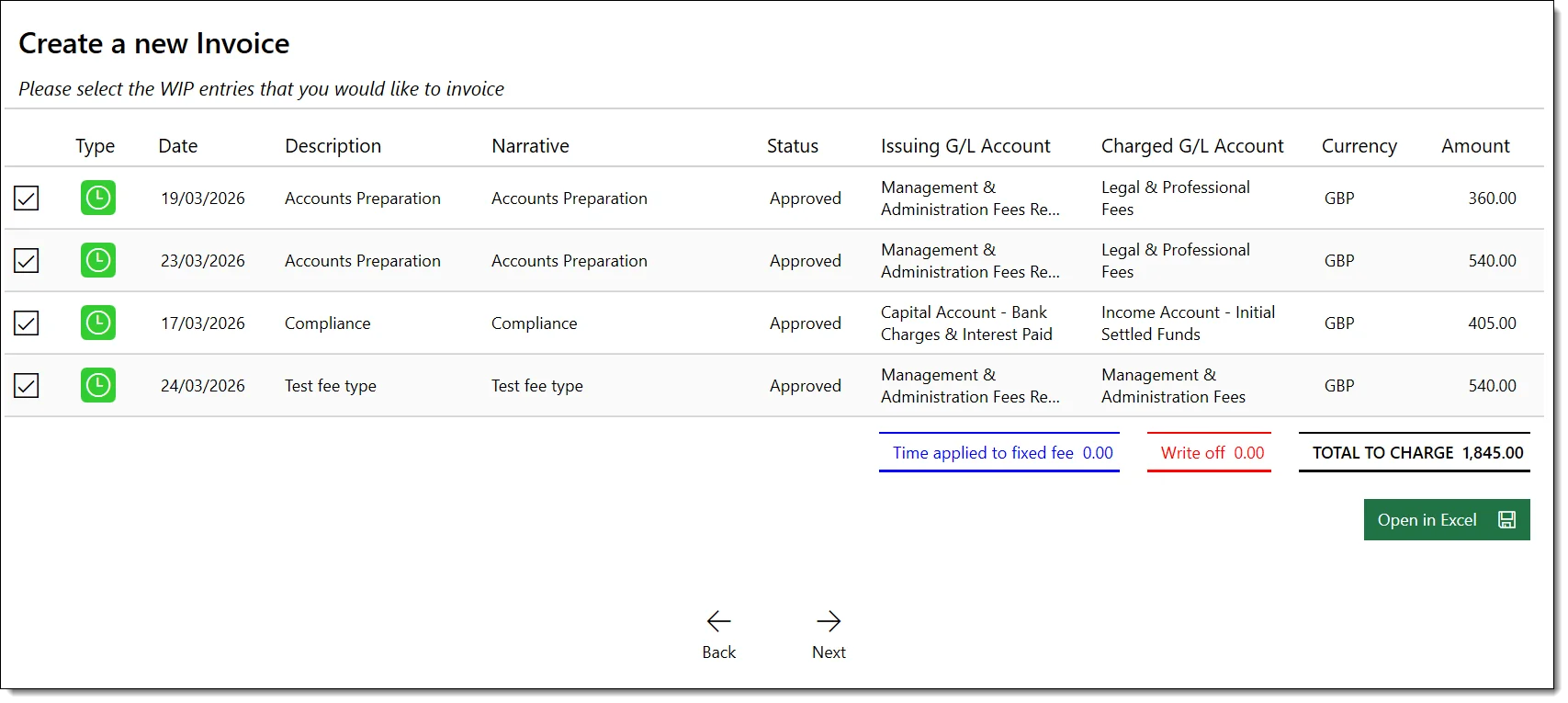Click the Back label
The height and width of the screenshot is (703, 1568).
[x=718, y=652]
